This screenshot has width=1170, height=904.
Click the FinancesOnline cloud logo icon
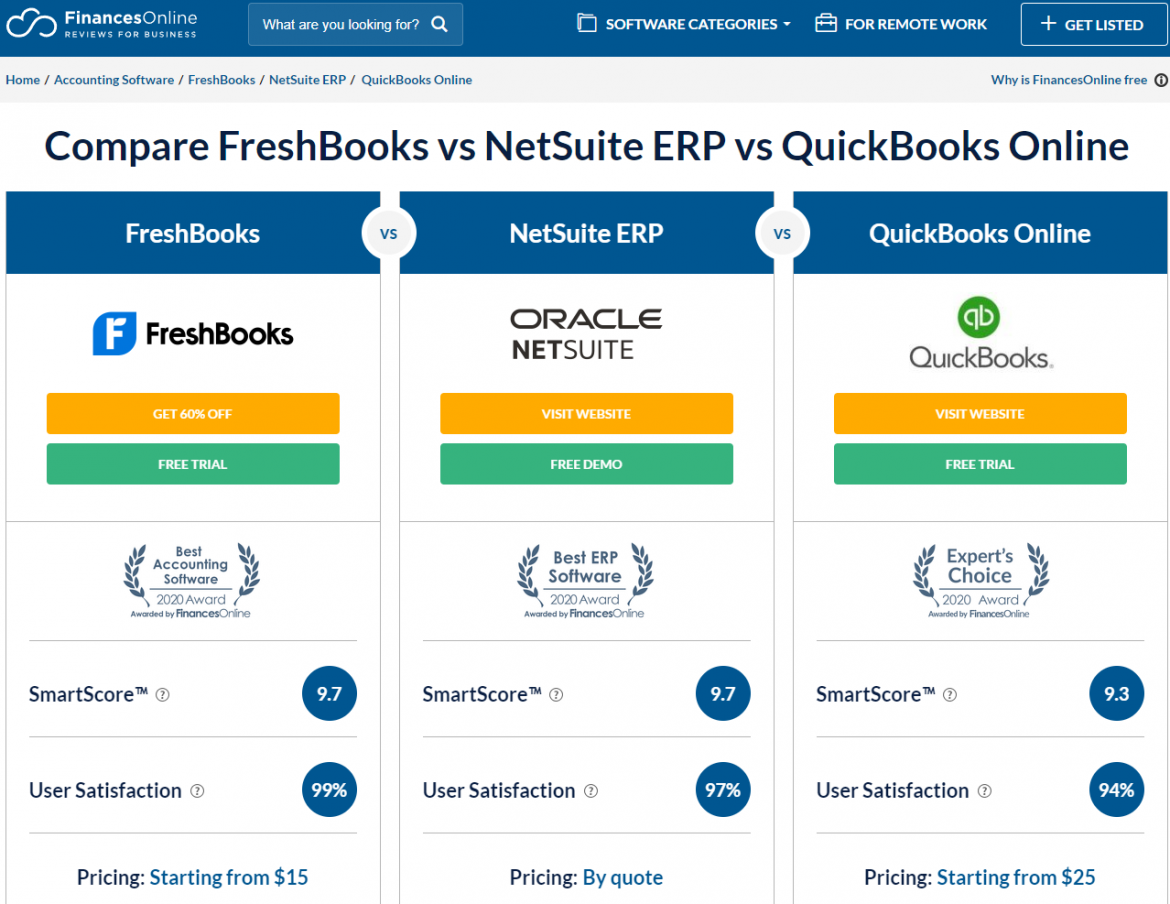(31, 22)
